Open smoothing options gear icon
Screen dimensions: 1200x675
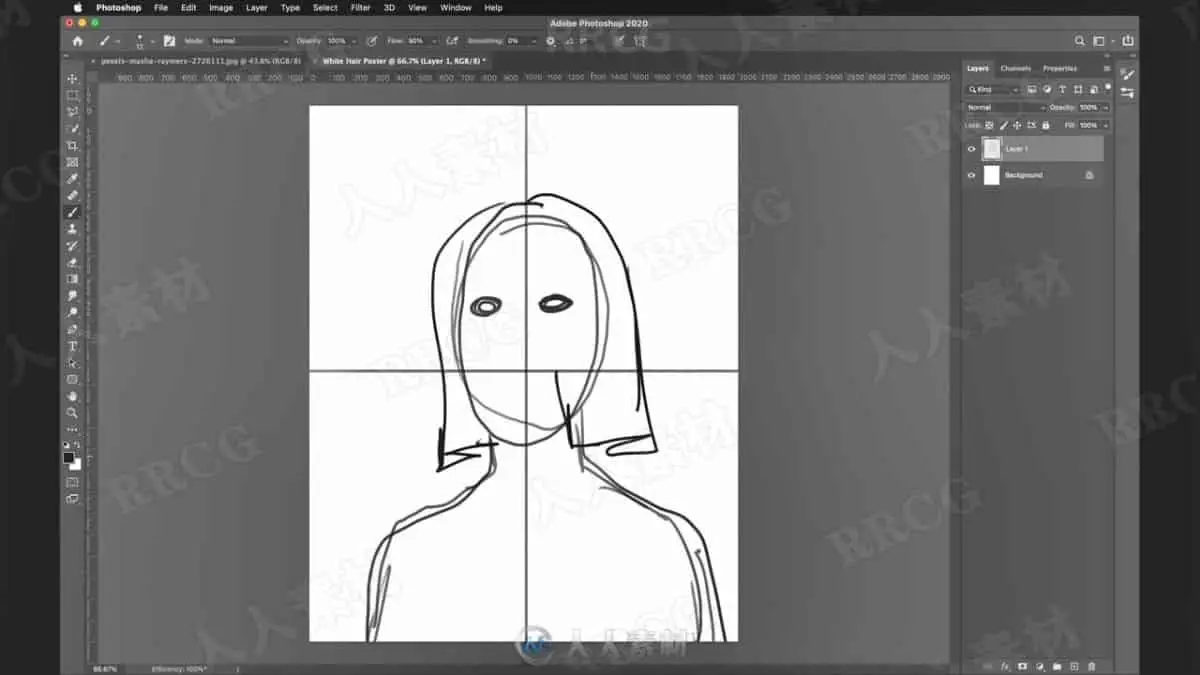[x=550, y=41]
